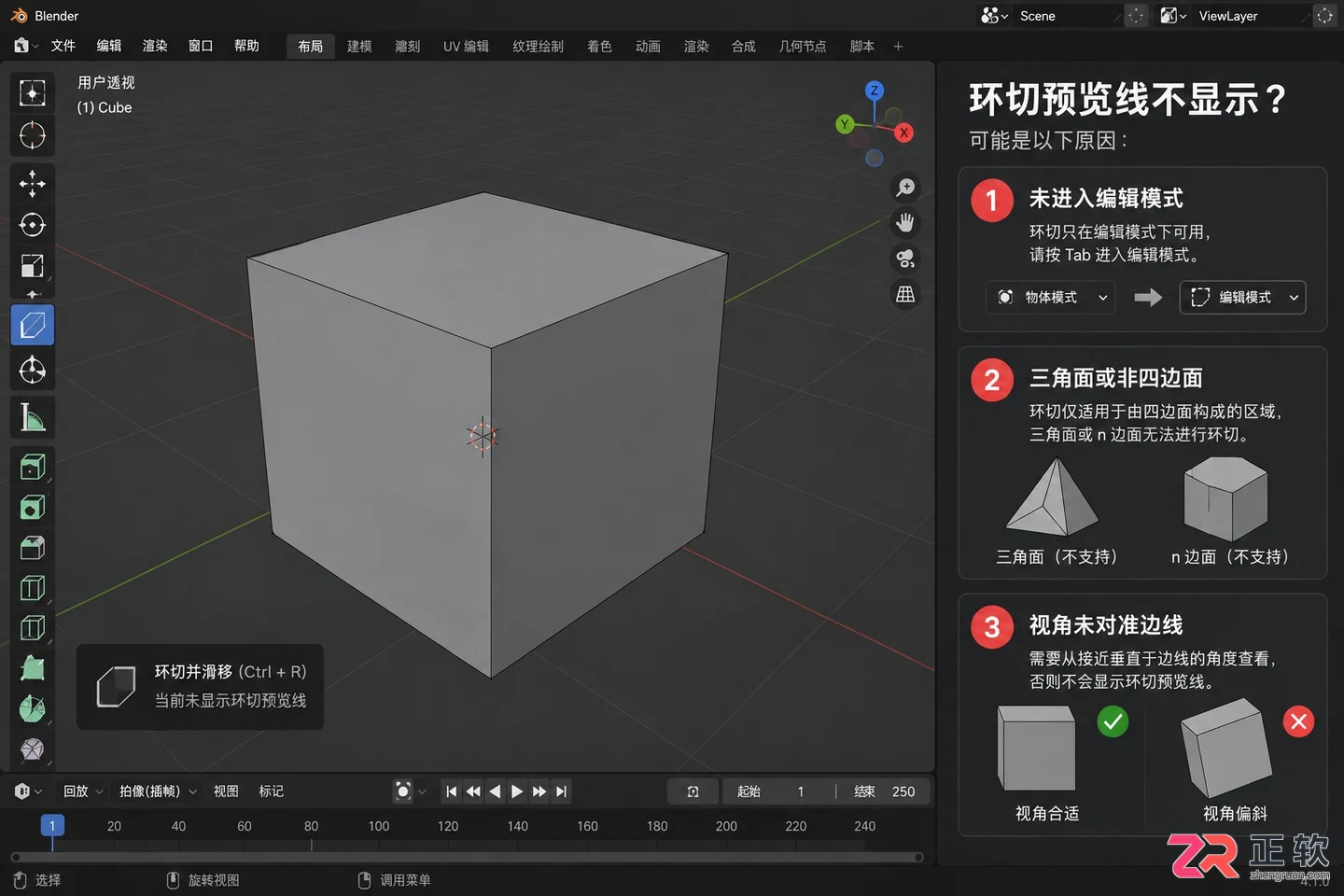1344x896 pixels.
Task: Open the ViewLayer browse icon
Action: (1173, 16)
